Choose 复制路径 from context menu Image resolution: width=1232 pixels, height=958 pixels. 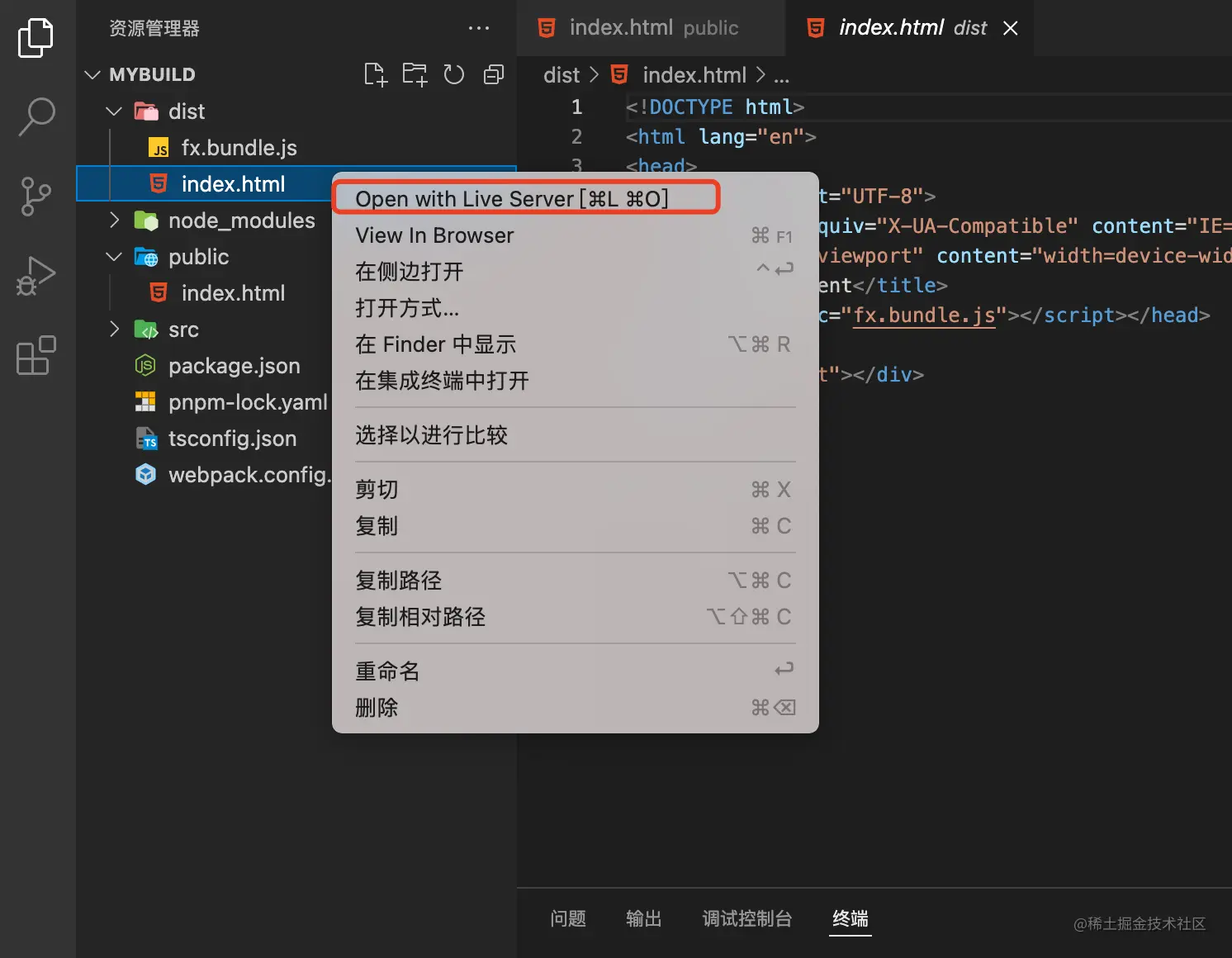pyautogui.click(x=575, y=581)
